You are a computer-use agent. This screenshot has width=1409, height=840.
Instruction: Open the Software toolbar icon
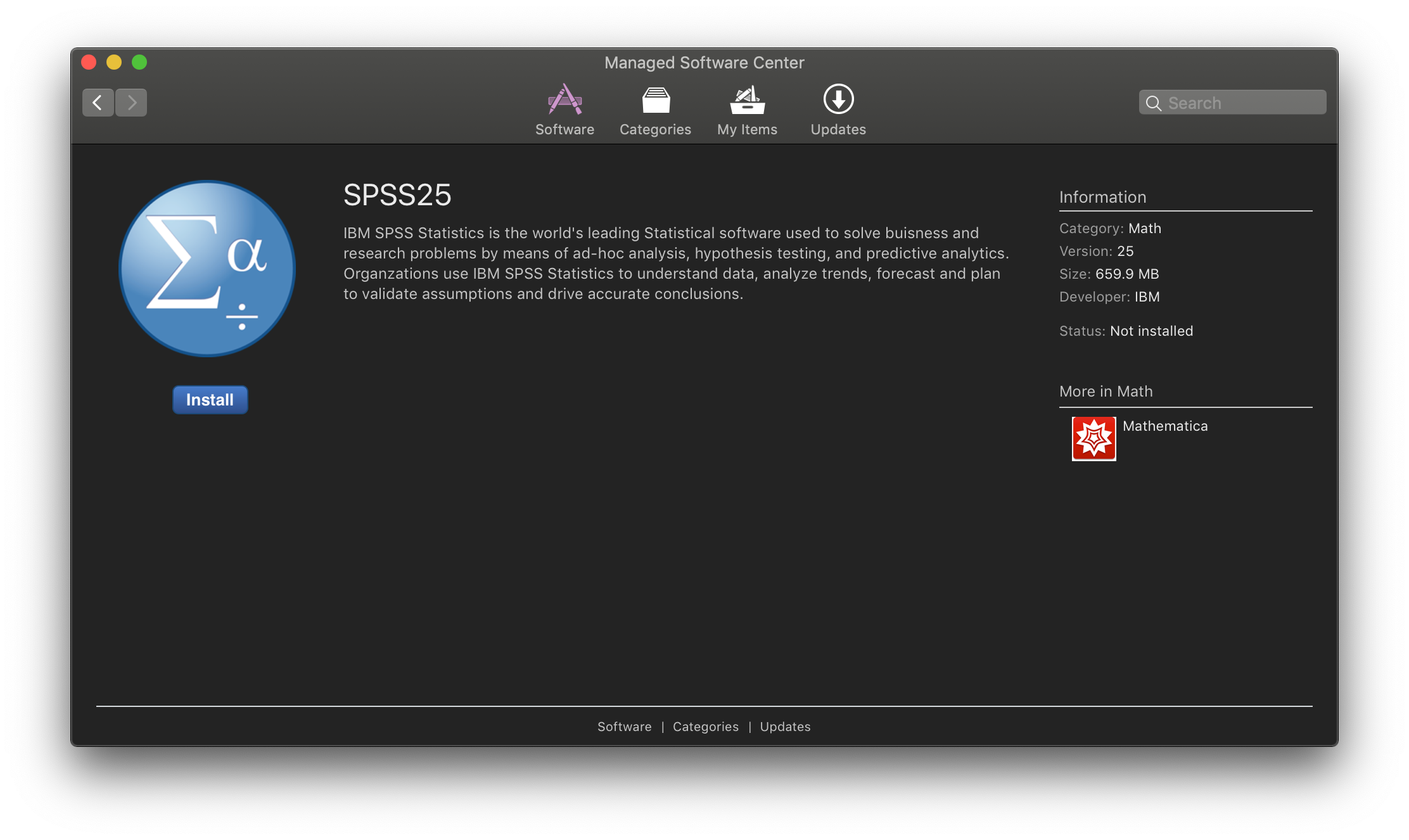pos(564,99)
